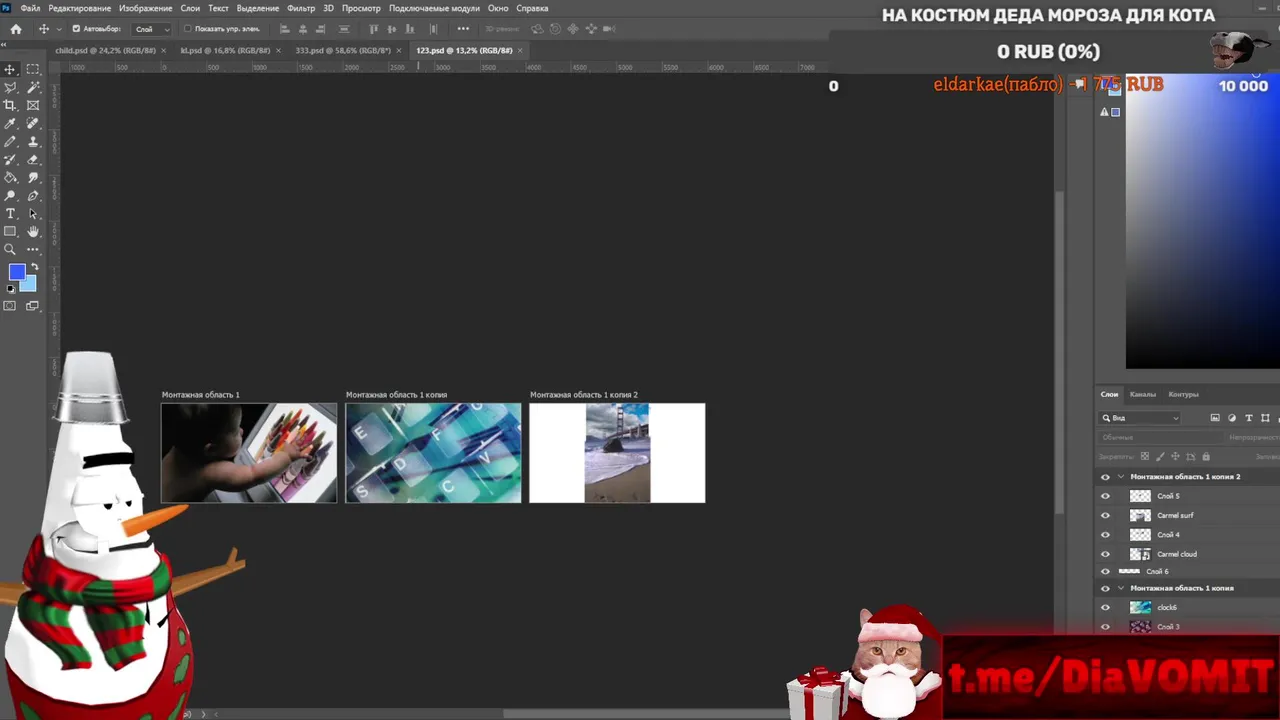
Task: Open the Подключаемые модули menu
Action: point(434,8)
